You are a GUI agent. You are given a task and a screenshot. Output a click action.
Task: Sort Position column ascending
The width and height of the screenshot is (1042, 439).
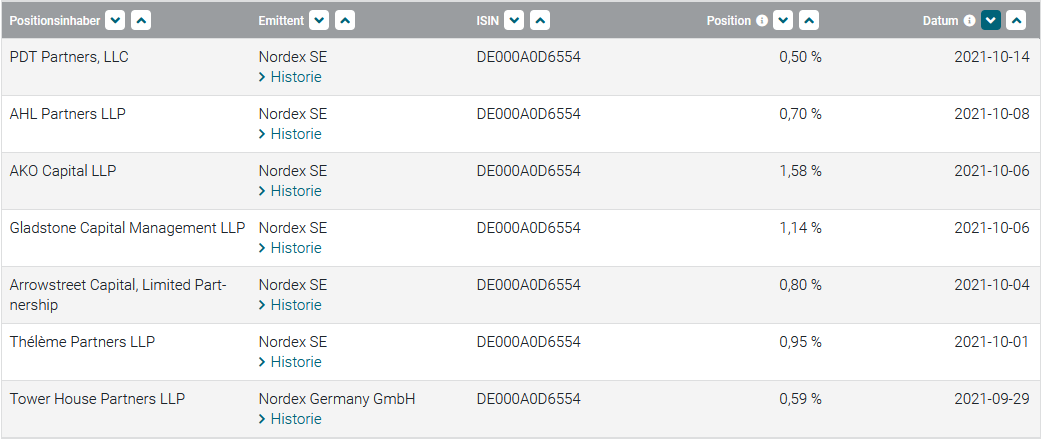809,20
